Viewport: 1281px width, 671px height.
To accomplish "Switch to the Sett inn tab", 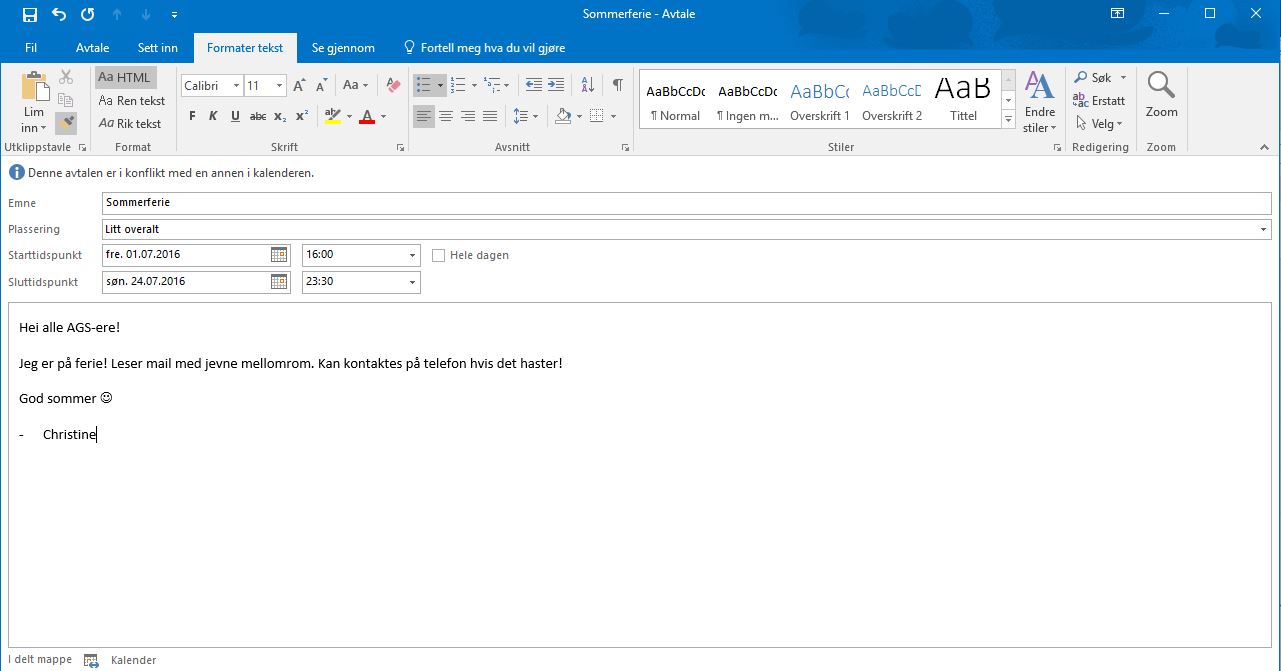I will point(158,47).
